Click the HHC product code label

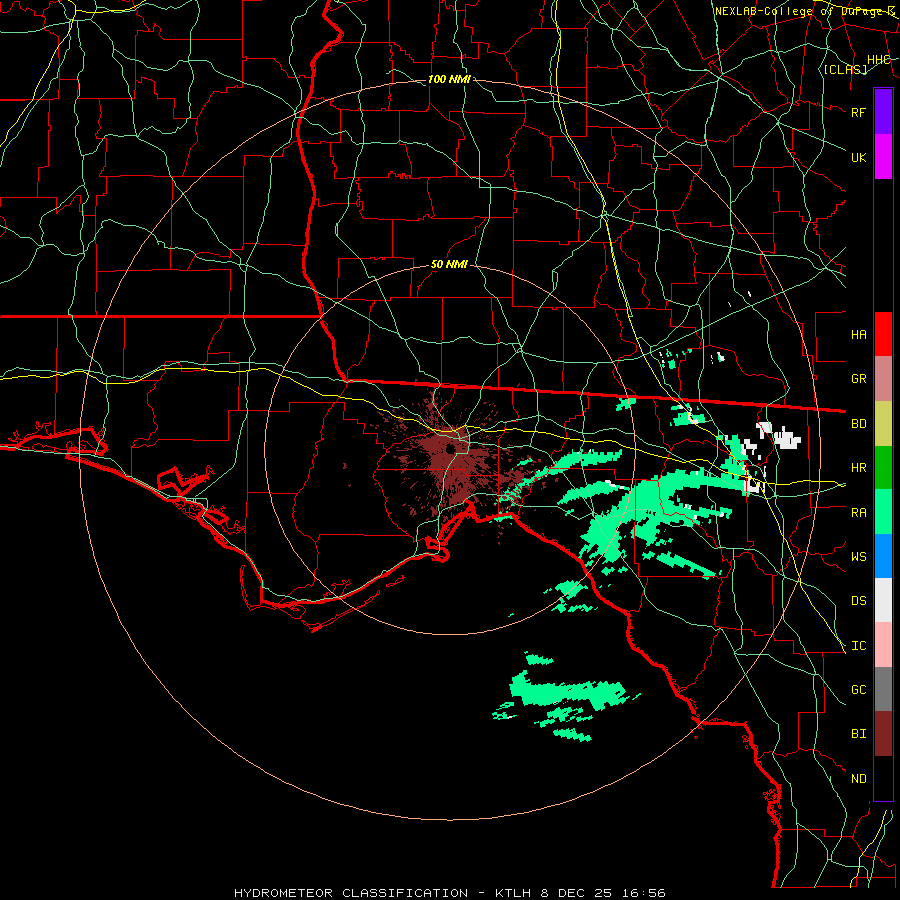(x=879, y=59)
